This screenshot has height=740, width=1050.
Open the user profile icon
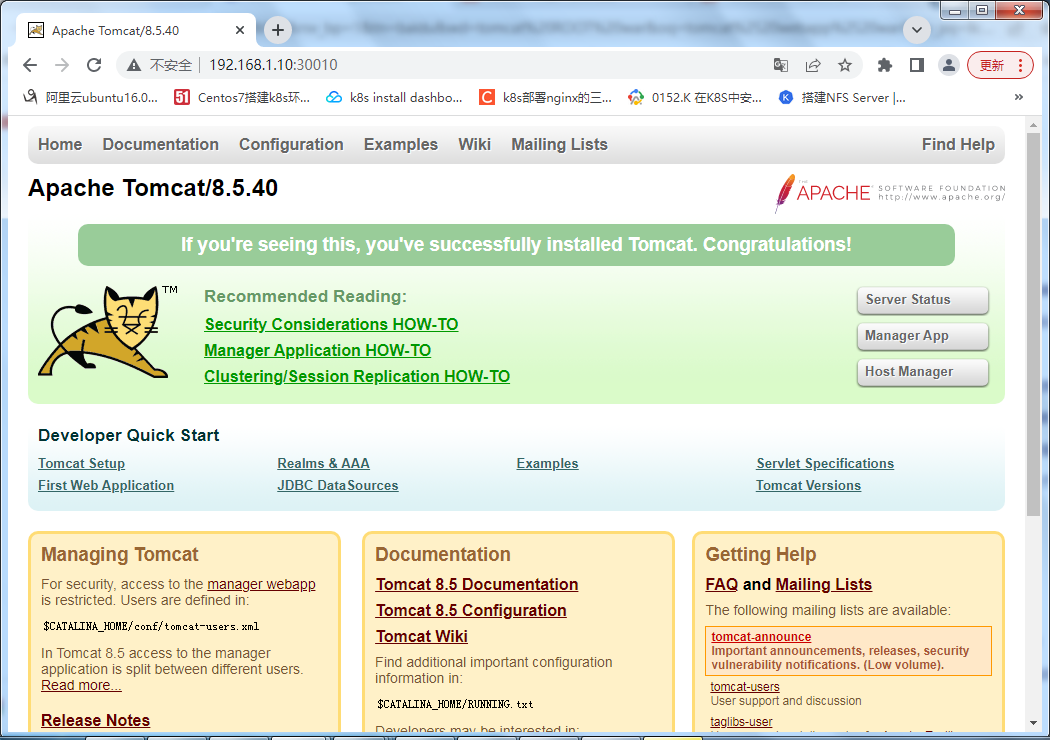pyautogui.click(x=949, y=65)
